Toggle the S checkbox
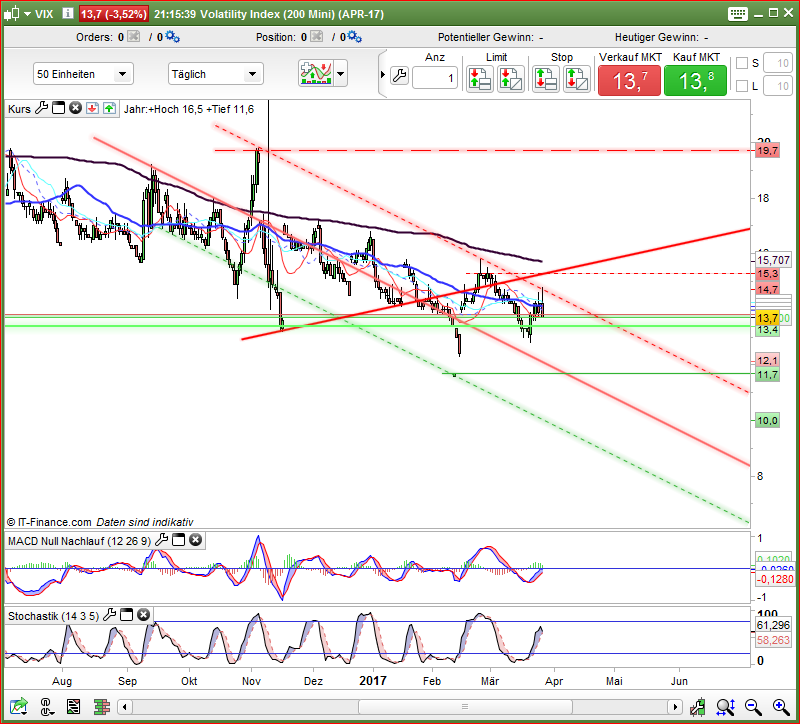 pyautogui.click(x=741, y=63)
